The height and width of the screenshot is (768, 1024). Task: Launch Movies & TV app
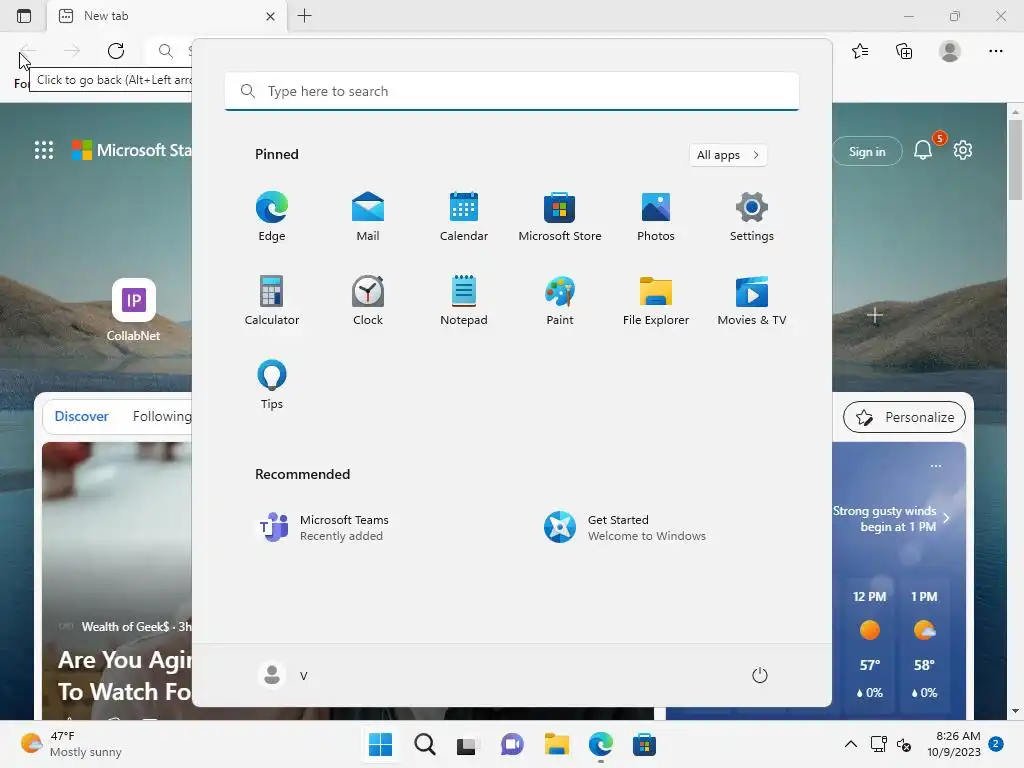(x=752, y=300)
